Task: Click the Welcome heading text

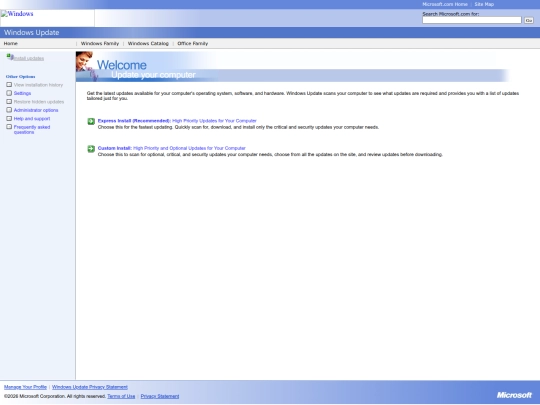Action: click(122, 65)
